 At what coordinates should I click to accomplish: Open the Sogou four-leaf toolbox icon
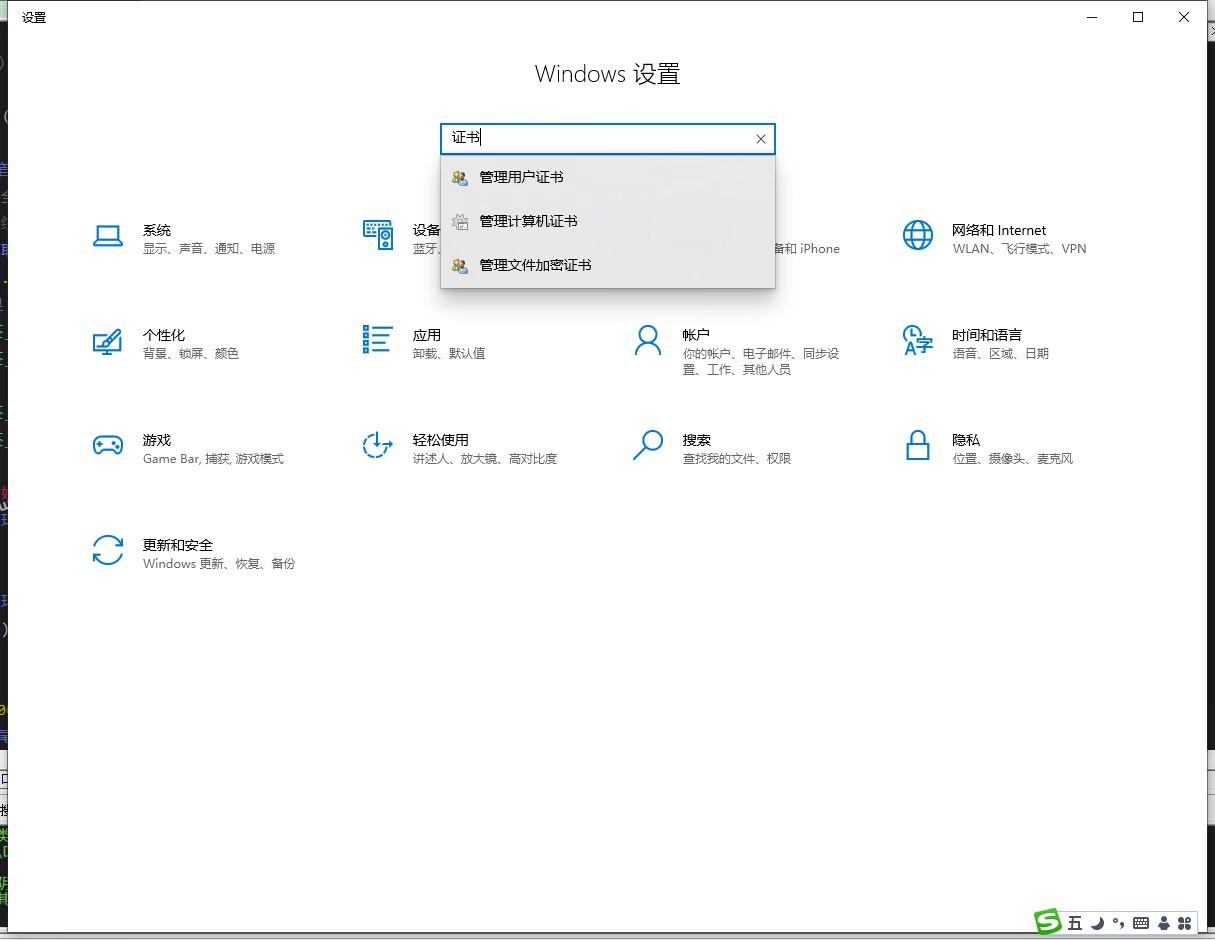(x=1185, y=923)
